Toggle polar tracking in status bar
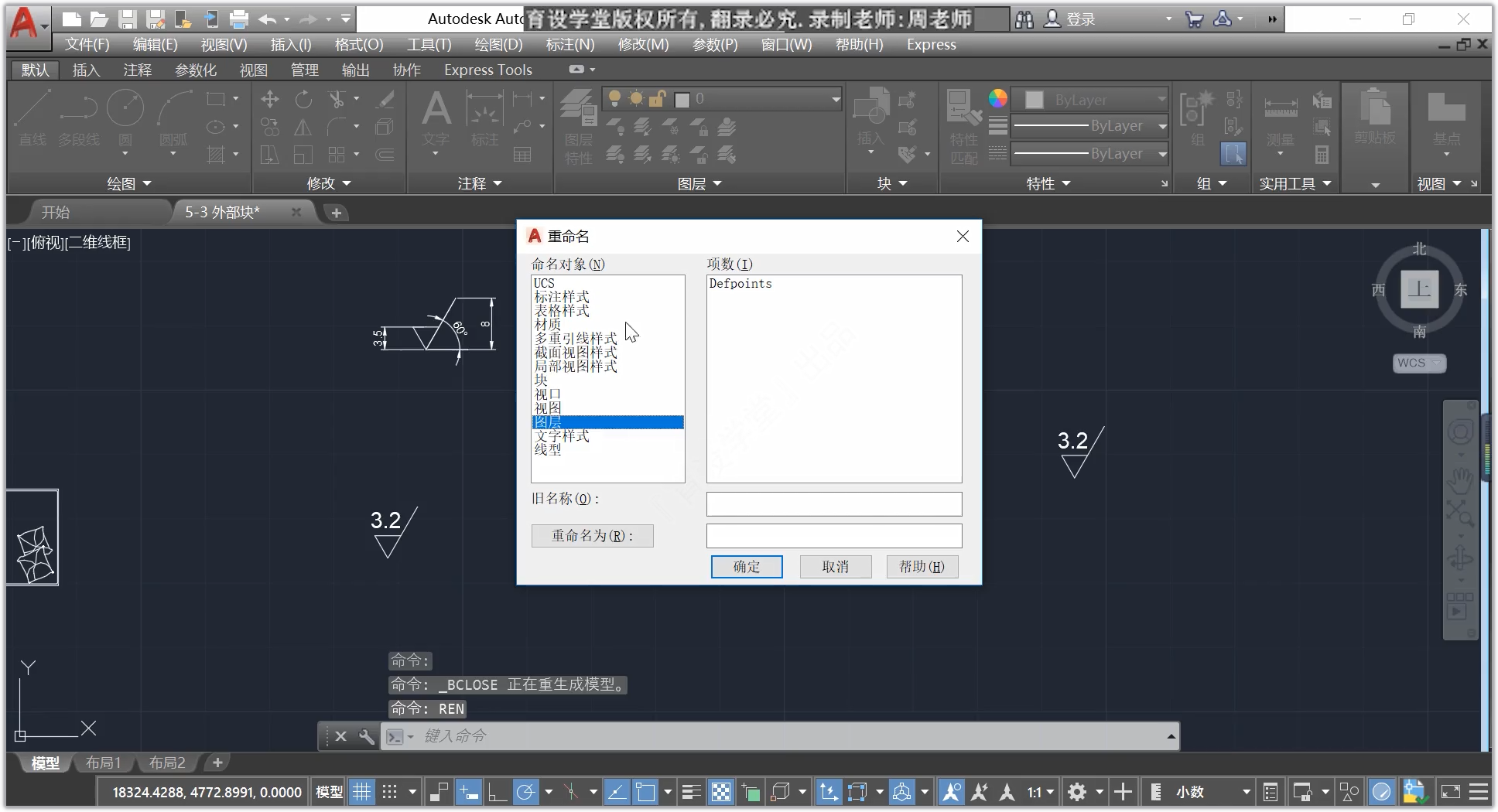Image resolution: width=1498 pixels, height=812 pixels. pos(525,792)
